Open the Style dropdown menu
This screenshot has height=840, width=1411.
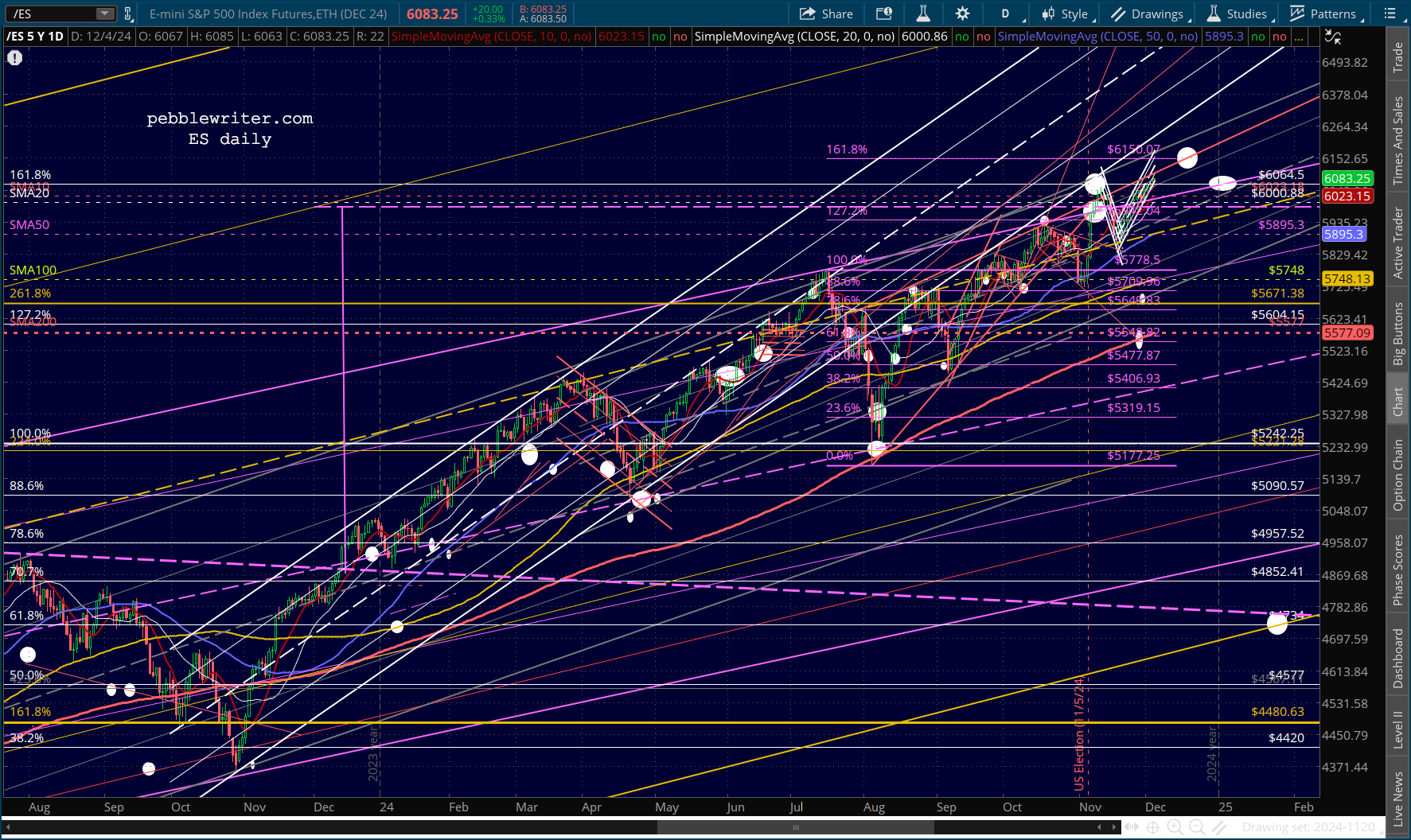click(1069, 14)
